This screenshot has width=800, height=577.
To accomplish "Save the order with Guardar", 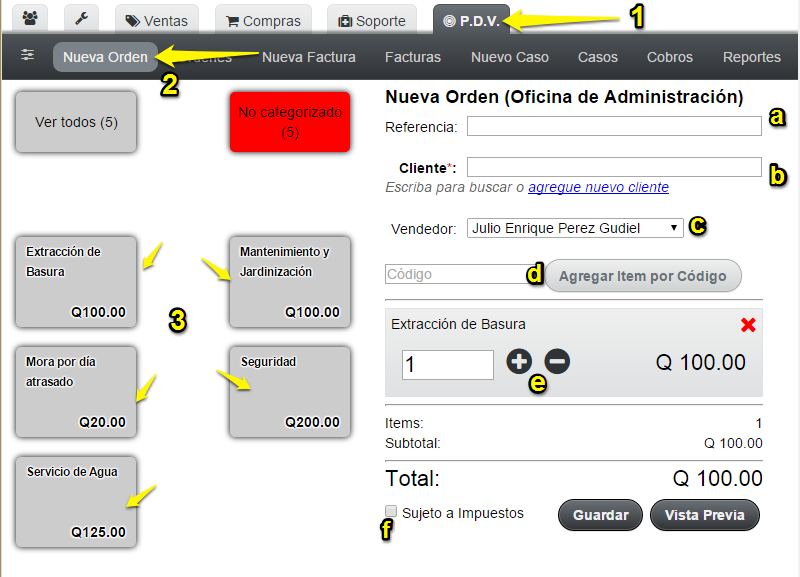I will click(601, 515).
